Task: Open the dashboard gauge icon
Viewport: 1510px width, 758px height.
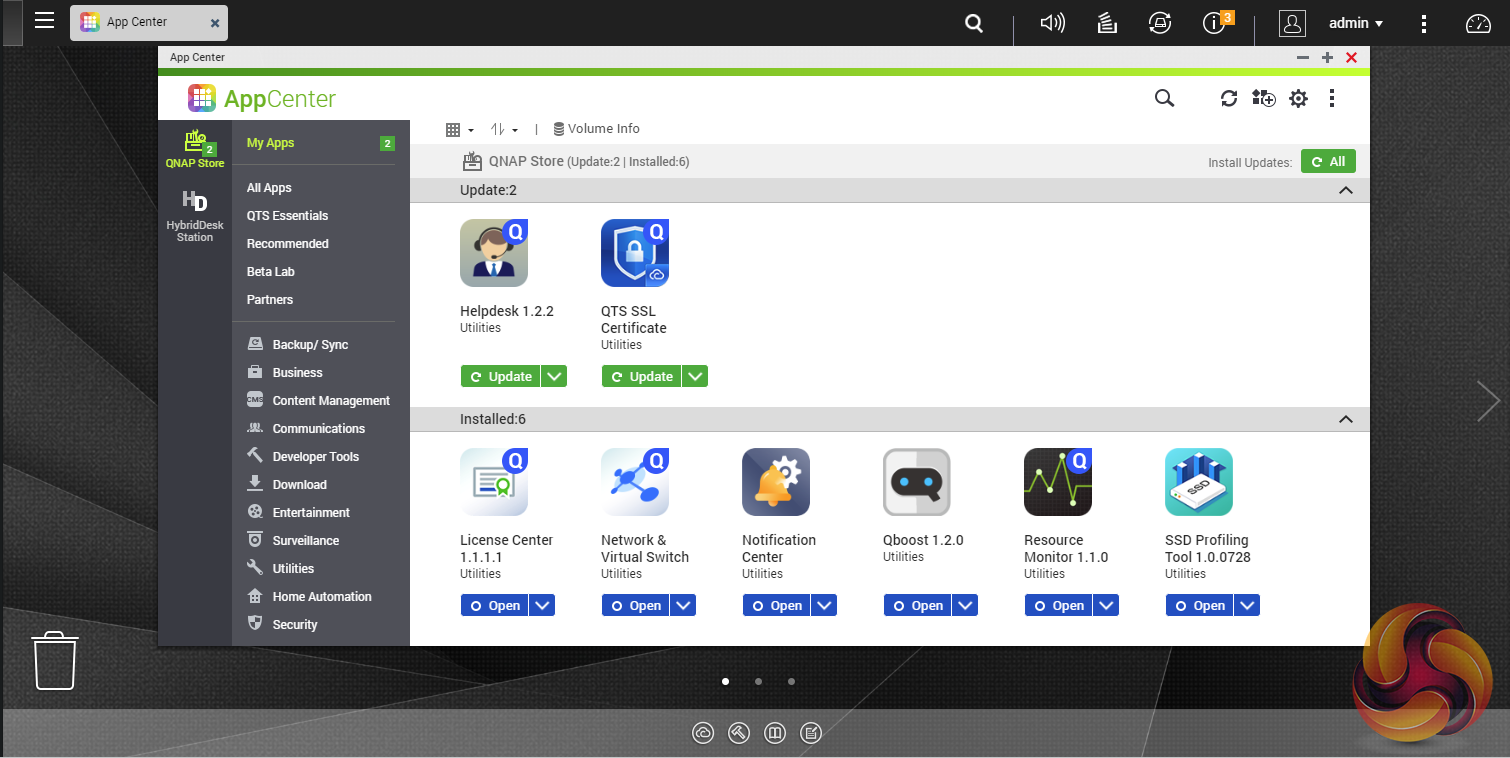Action: pyautogui.click(x=1478, y=24)
